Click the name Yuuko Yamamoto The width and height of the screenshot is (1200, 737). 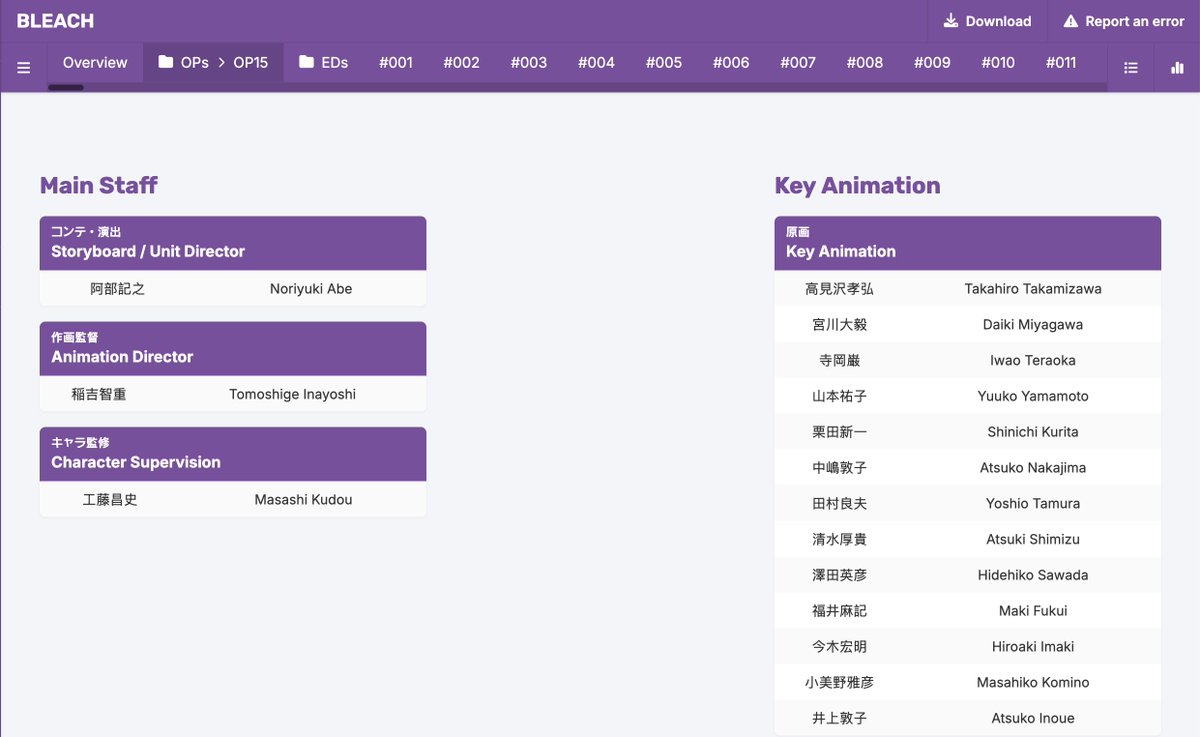click(1033, 396)
